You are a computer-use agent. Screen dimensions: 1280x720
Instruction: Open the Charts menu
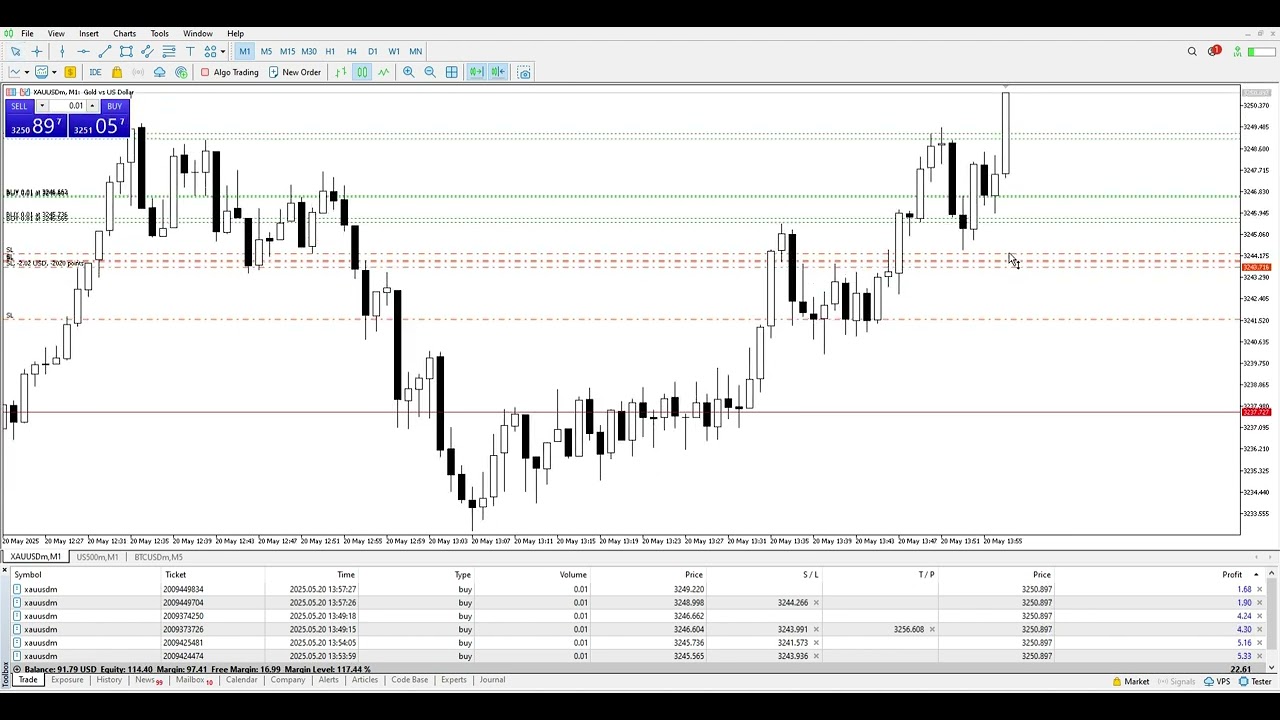tap(124, 33)
